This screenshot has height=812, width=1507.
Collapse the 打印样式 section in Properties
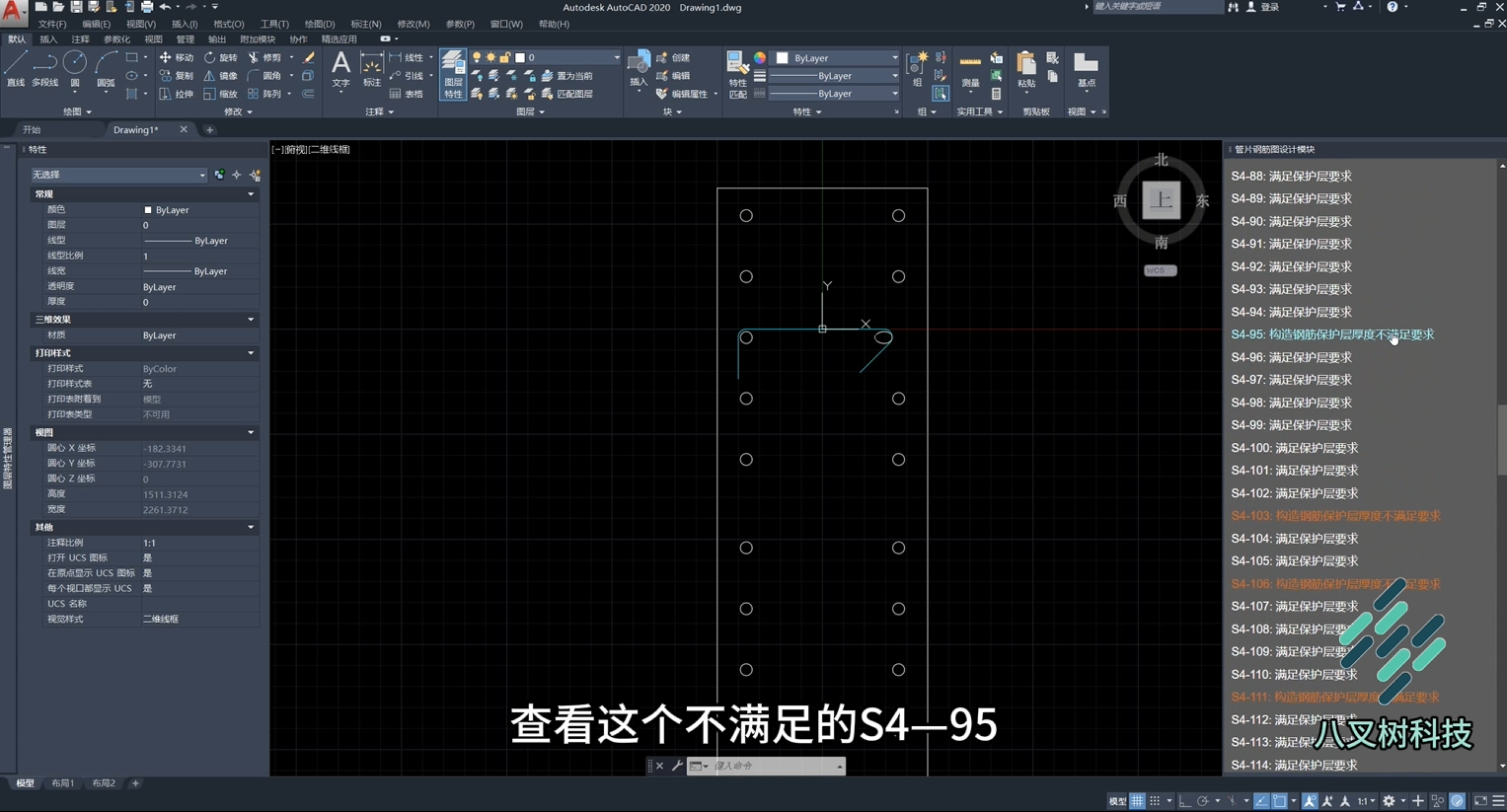(251, 353)
